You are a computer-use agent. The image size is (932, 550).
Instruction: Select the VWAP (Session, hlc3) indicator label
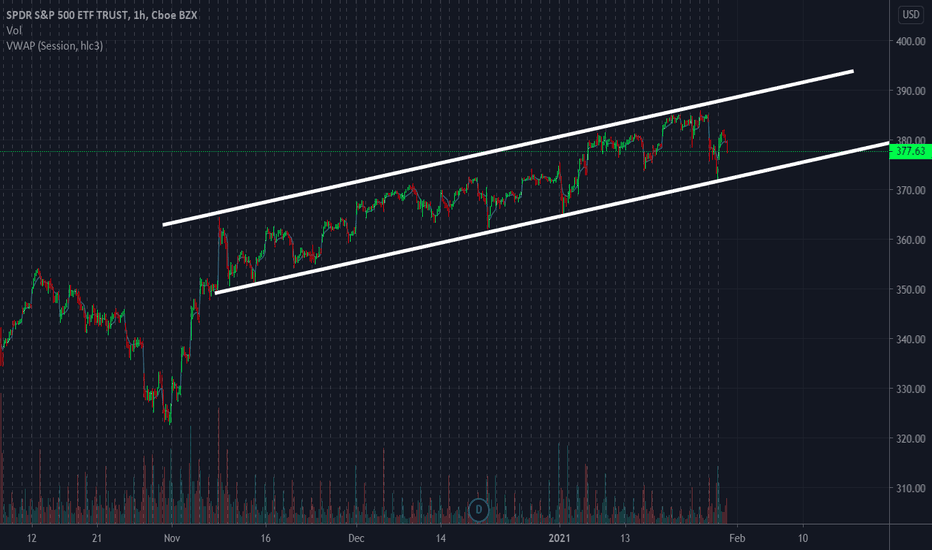(55, 46)
